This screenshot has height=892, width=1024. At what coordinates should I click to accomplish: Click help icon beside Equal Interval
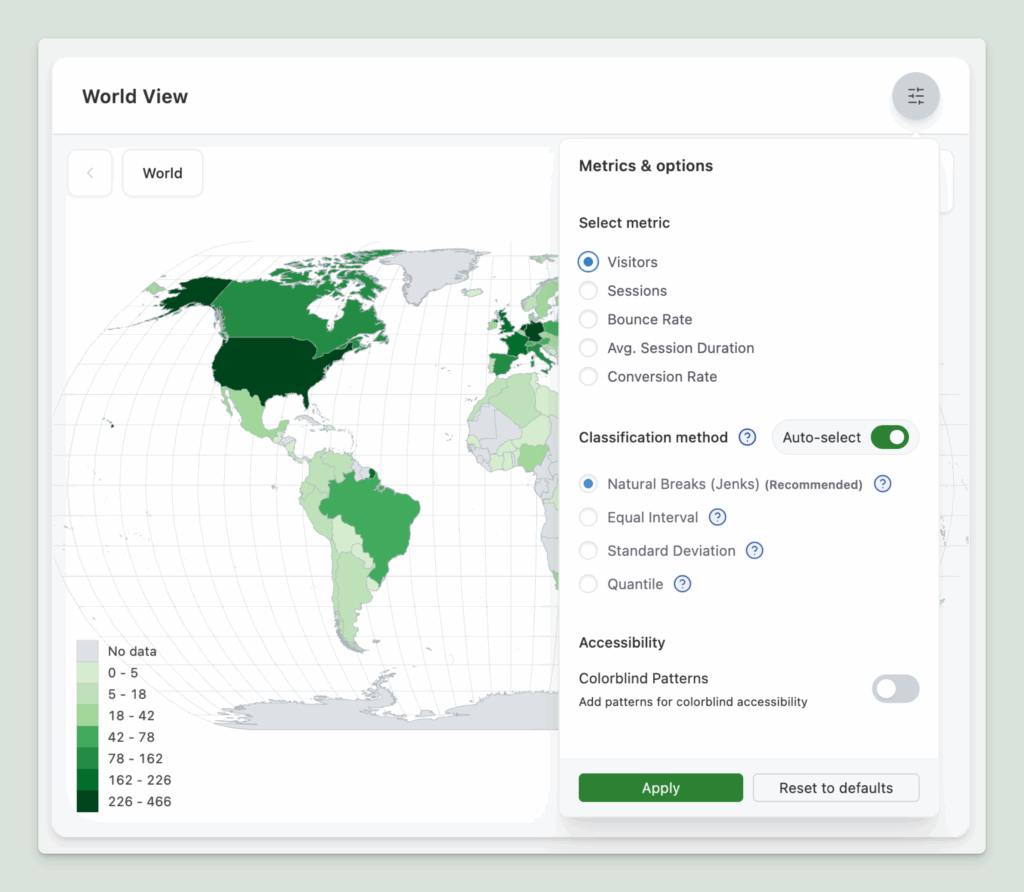coord(717,517)
